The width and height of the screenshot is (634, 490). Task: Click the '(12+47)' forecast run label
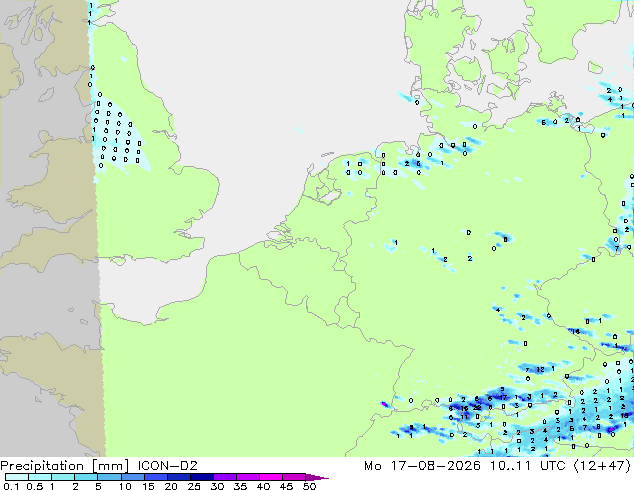click(602, 466)
